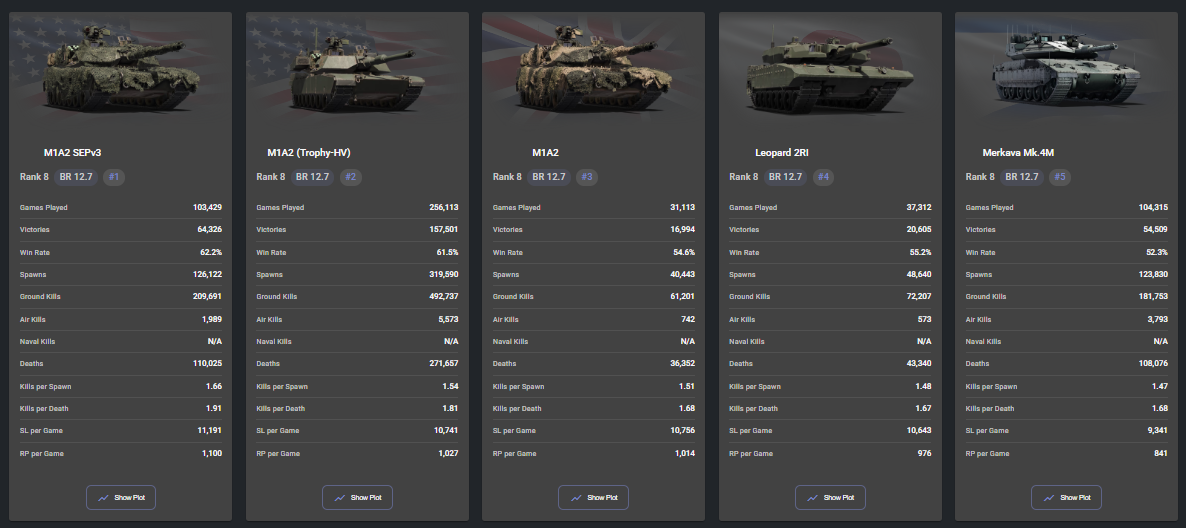The width and height of the screenshot is (1186, 528).
Task: Click the British-flag M1A2 tank image
Action: coord(593,72)
